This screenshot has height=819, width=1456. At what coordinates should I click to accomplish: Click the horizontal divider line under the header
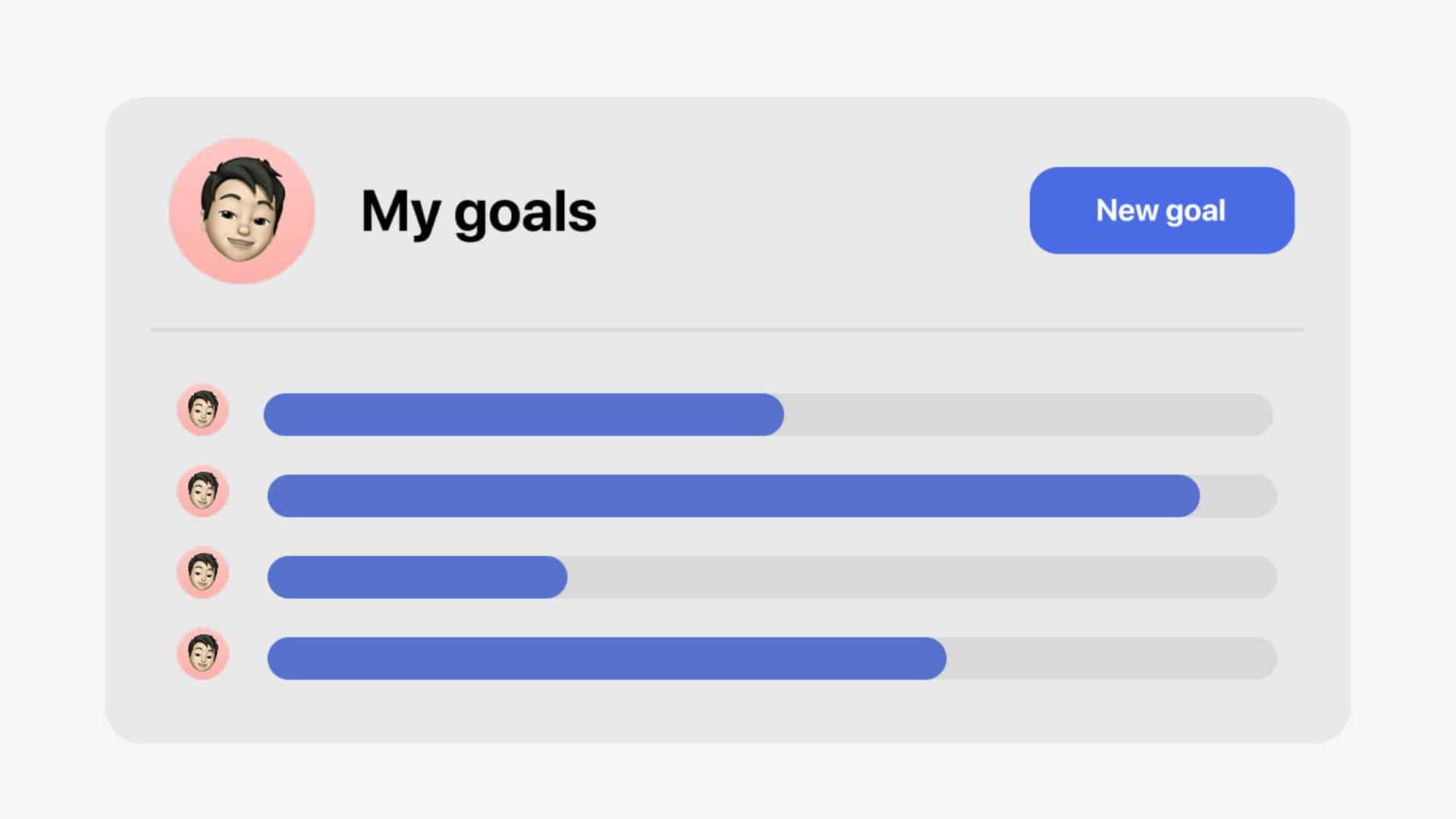pyautogui.click(x=726, y=330)
